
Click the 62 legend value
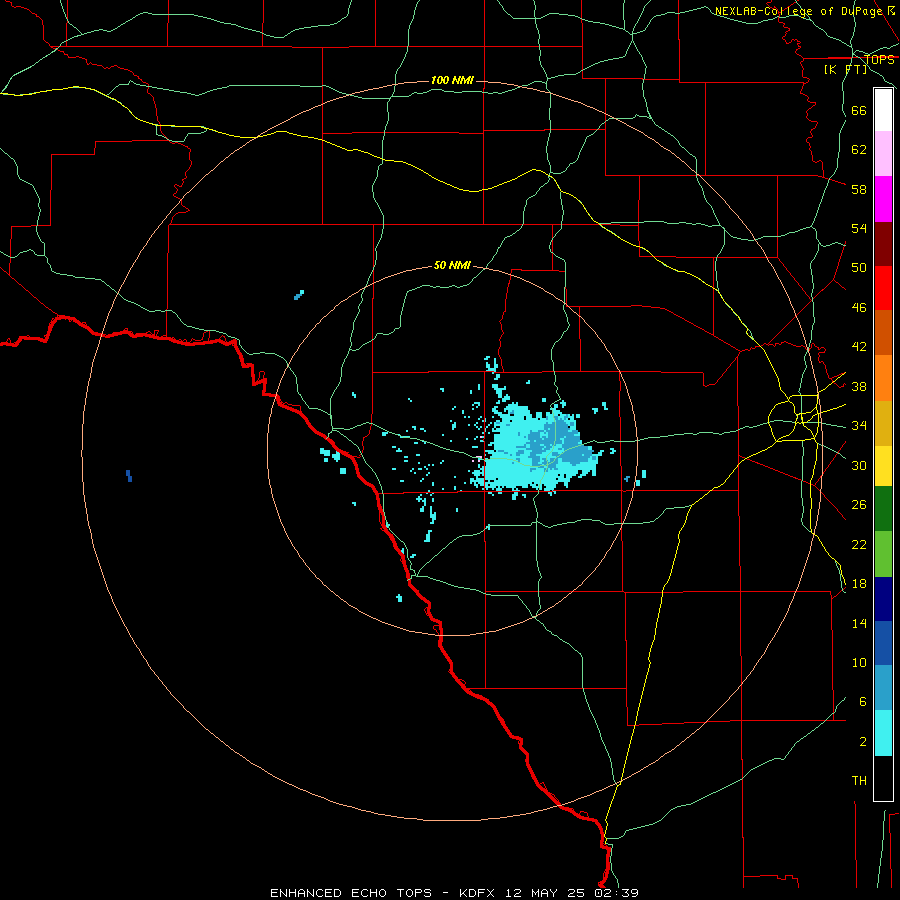[x=859, y=149]
